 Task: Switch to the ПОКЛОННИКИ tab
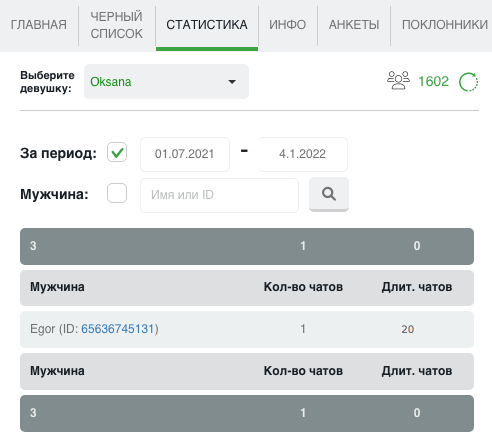pos(445,25)
